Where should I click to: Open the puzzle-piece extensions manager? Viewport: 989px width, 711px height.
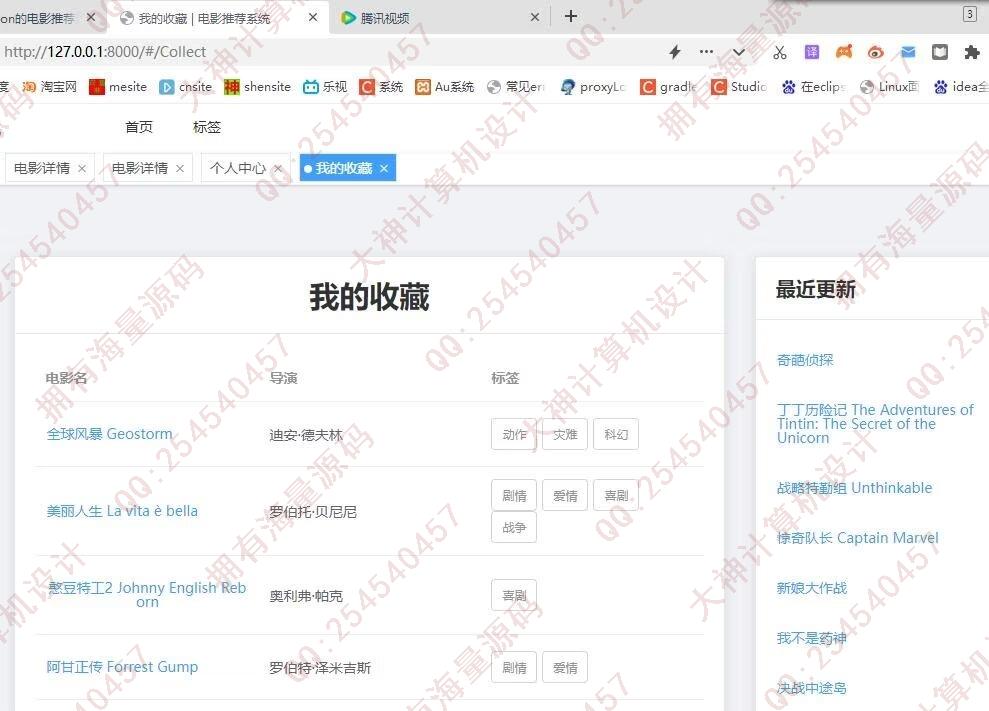coord(972,52)
